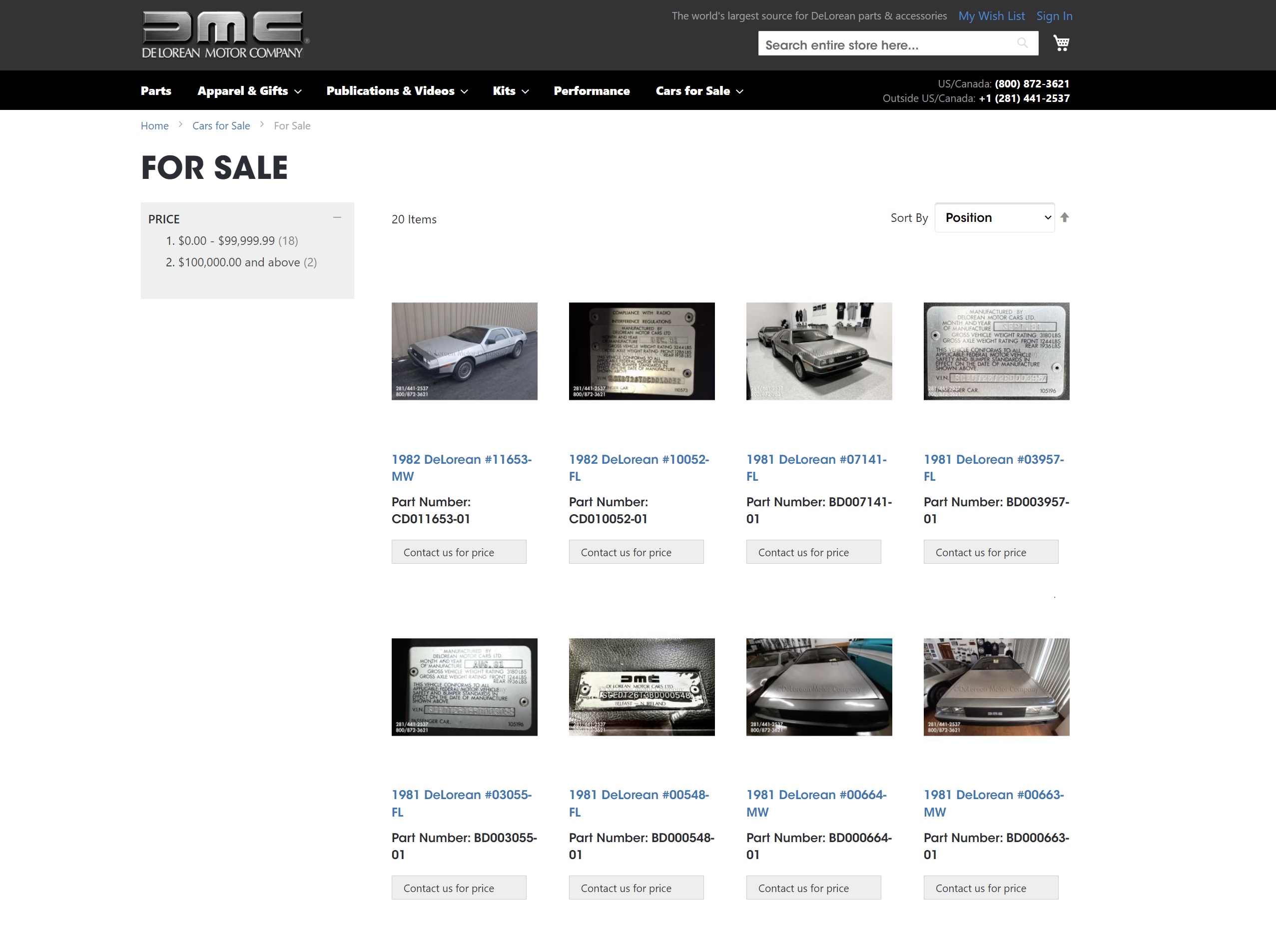Collapse the Price filter panel

point(337,218)
